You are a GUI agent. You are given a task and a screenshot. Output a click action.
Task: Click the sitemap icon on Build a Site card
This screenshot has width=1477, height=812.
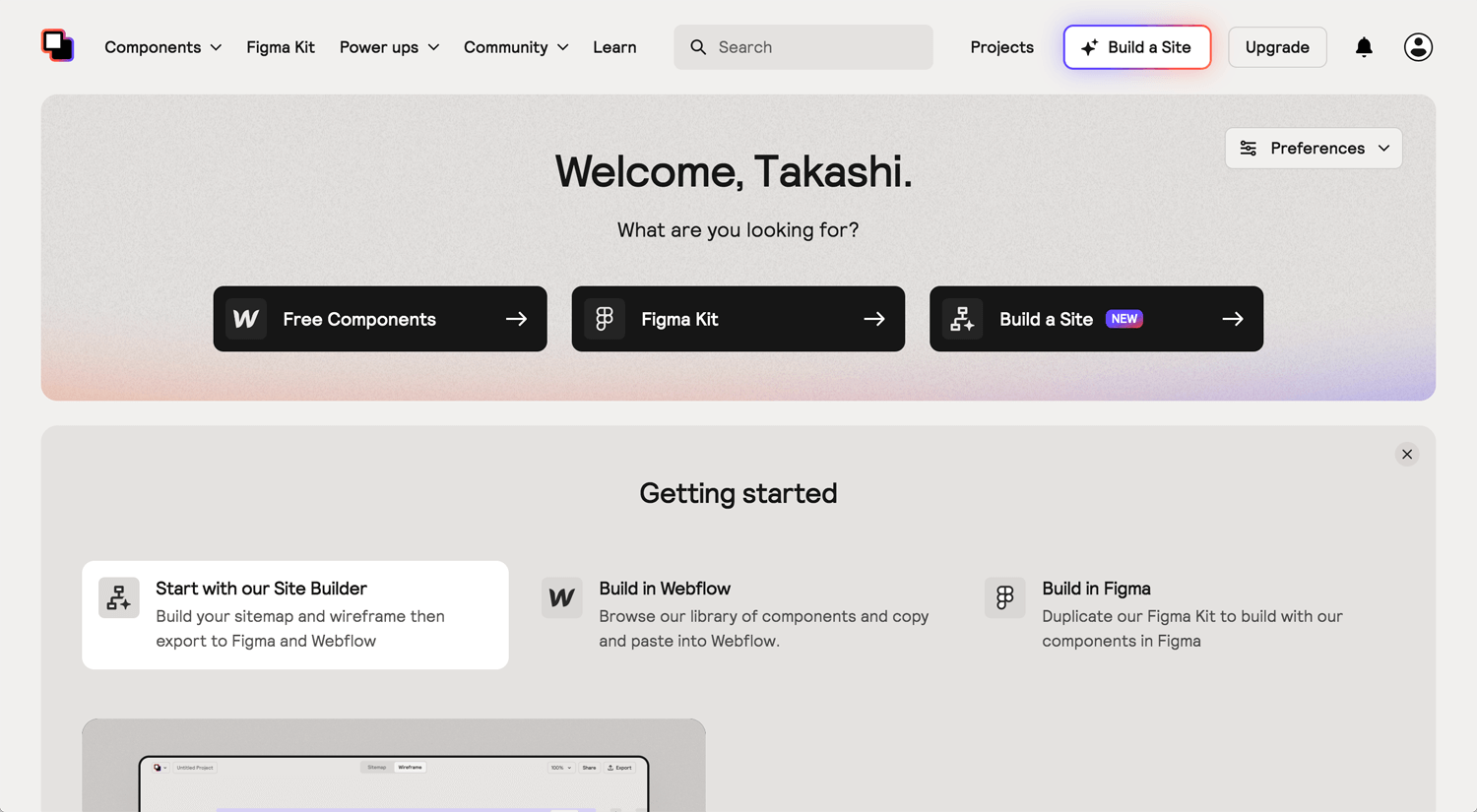click(963, 319)
